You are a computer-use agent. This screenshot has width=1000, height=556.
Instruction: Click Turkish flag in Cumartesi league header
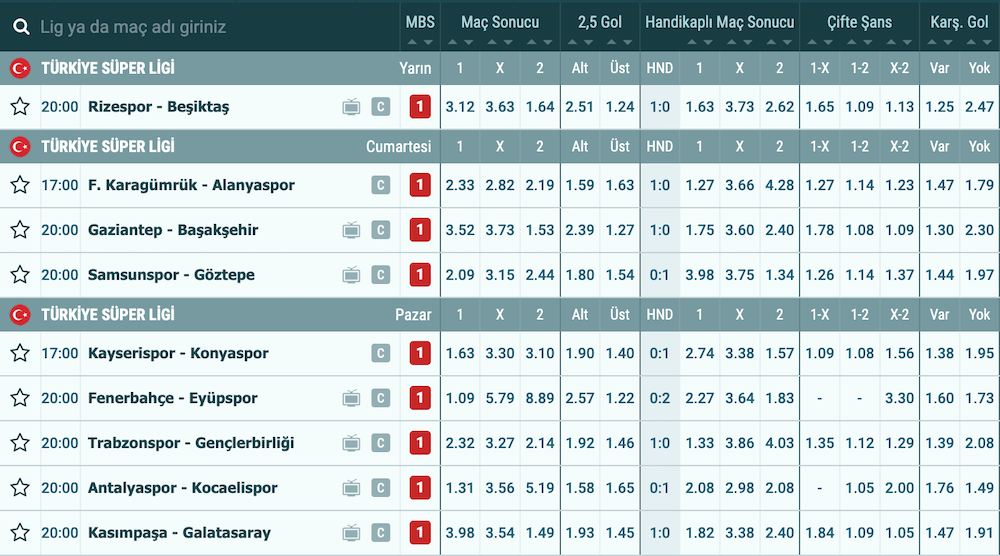click(20, 147)
